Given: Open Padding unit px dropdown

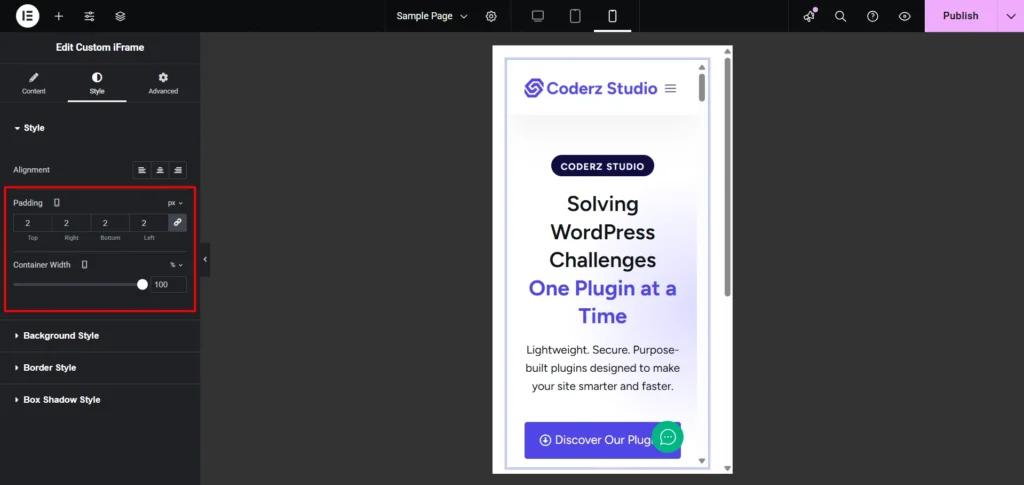Looking at the screenshot, I should pos(175,203).
